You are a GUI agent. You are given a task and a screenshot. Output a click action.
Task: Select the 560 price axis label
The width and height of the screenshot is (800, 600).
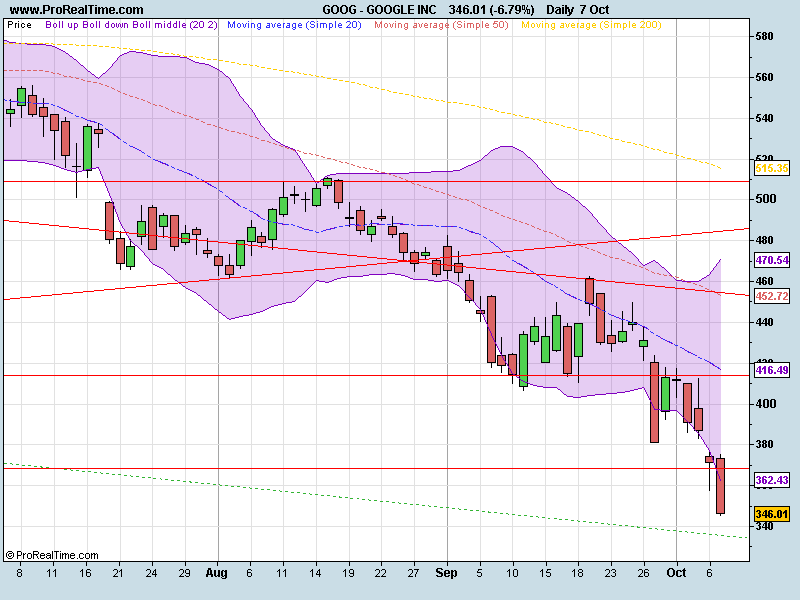(x=764, y=77)
